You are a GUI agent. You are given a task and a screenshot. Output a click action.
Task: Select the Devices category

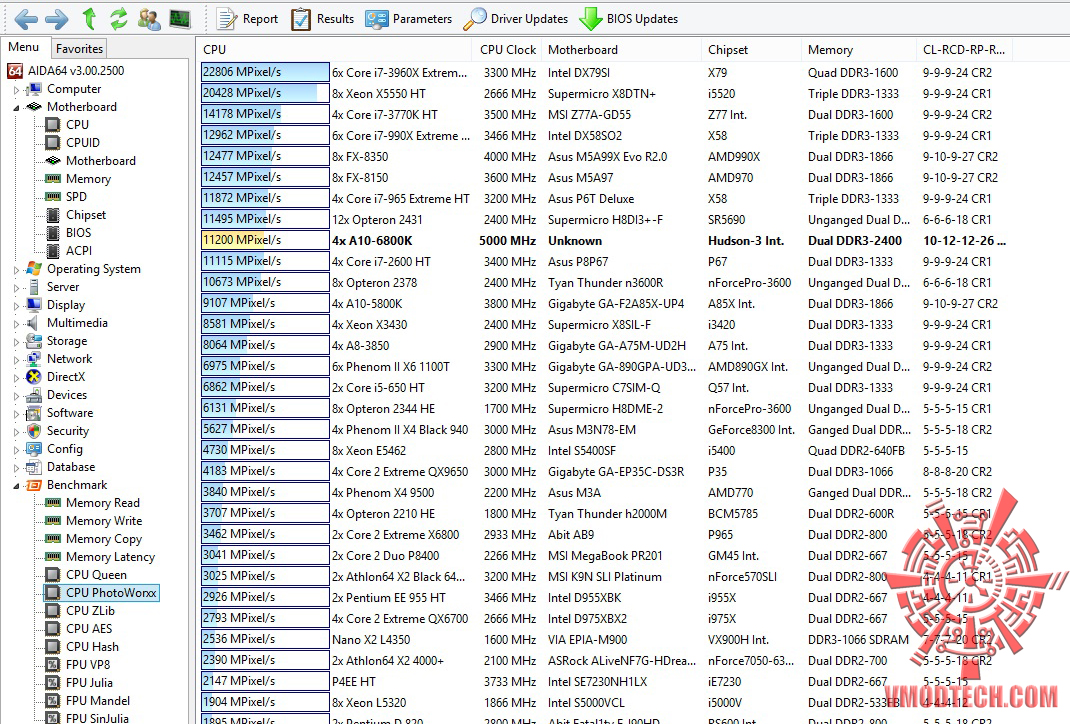(x=67, y=394)
